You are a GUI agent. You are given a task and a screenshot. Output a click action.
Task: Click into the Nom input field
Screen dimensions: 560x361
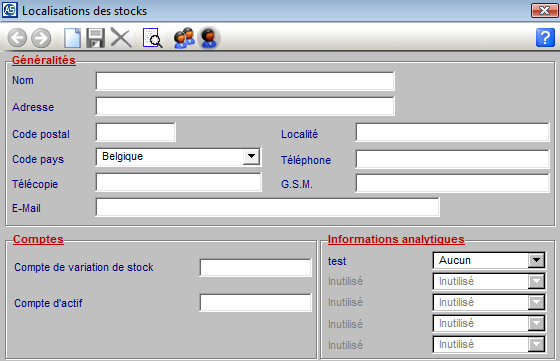pos(245,81)
